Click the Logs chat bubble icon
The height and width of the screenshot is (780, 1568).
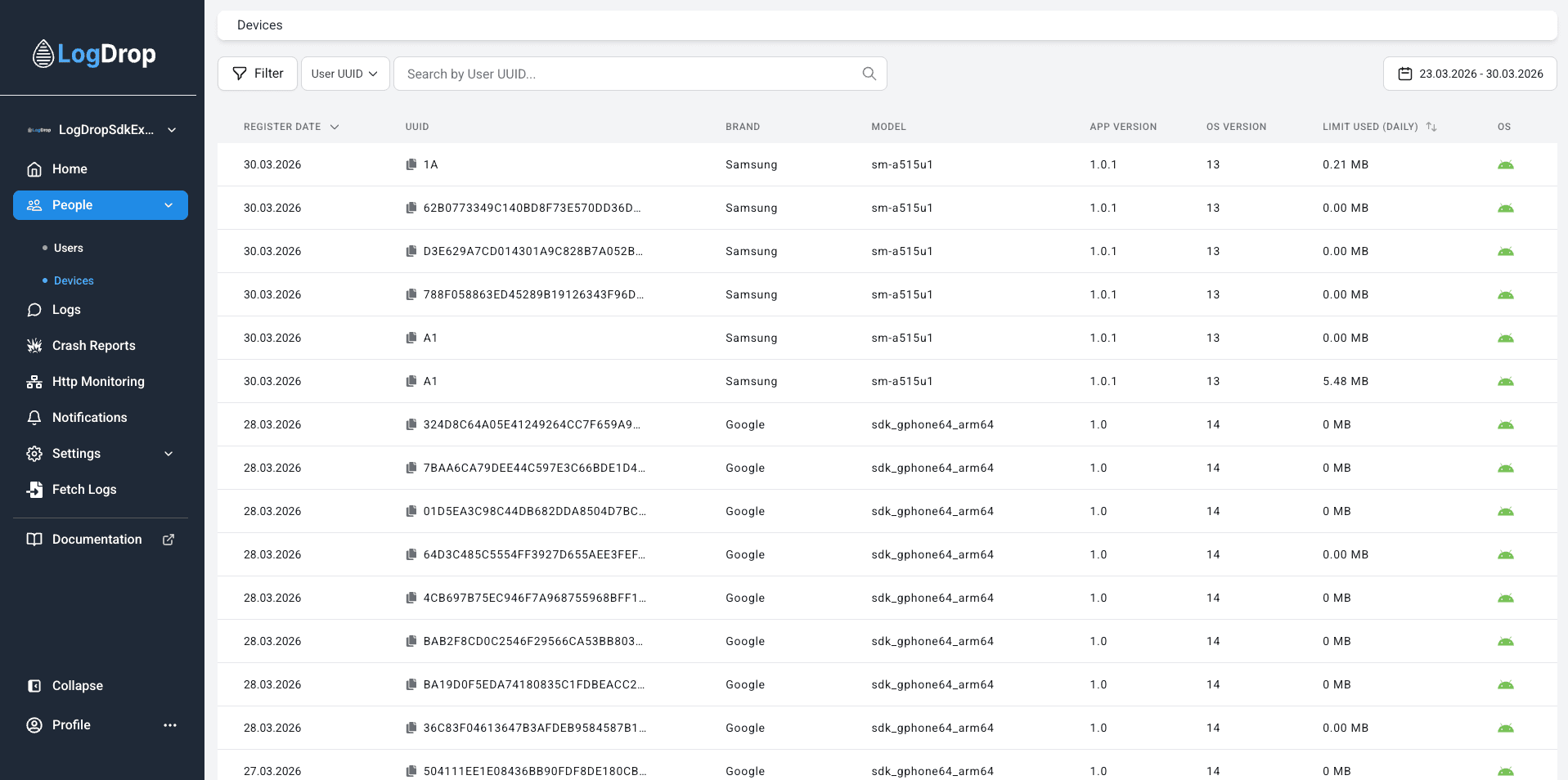click(x=34, y=310)
